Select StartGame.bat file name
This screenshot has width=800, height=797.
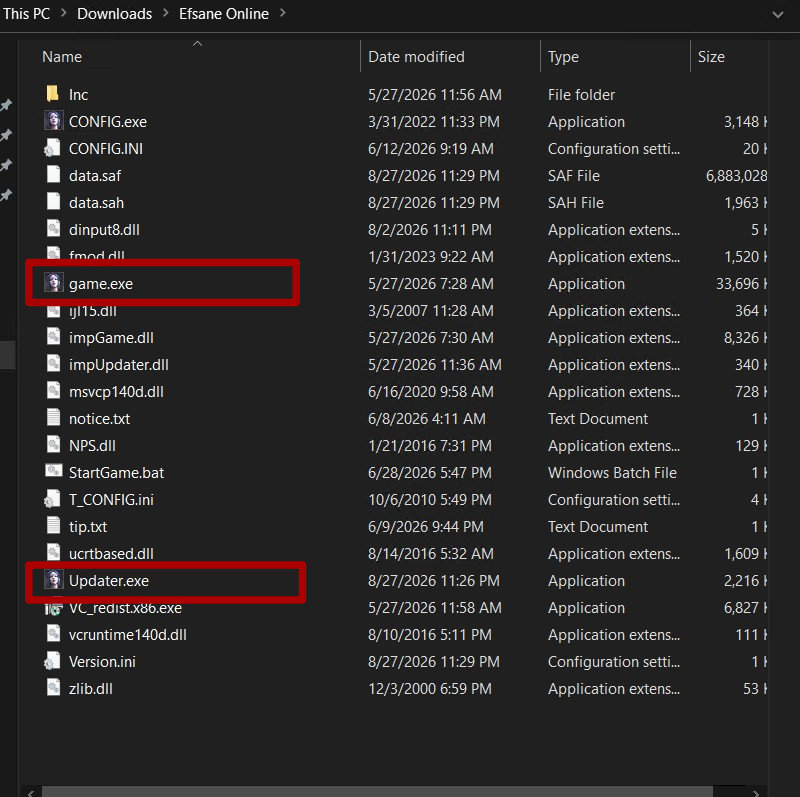point(116,473)
